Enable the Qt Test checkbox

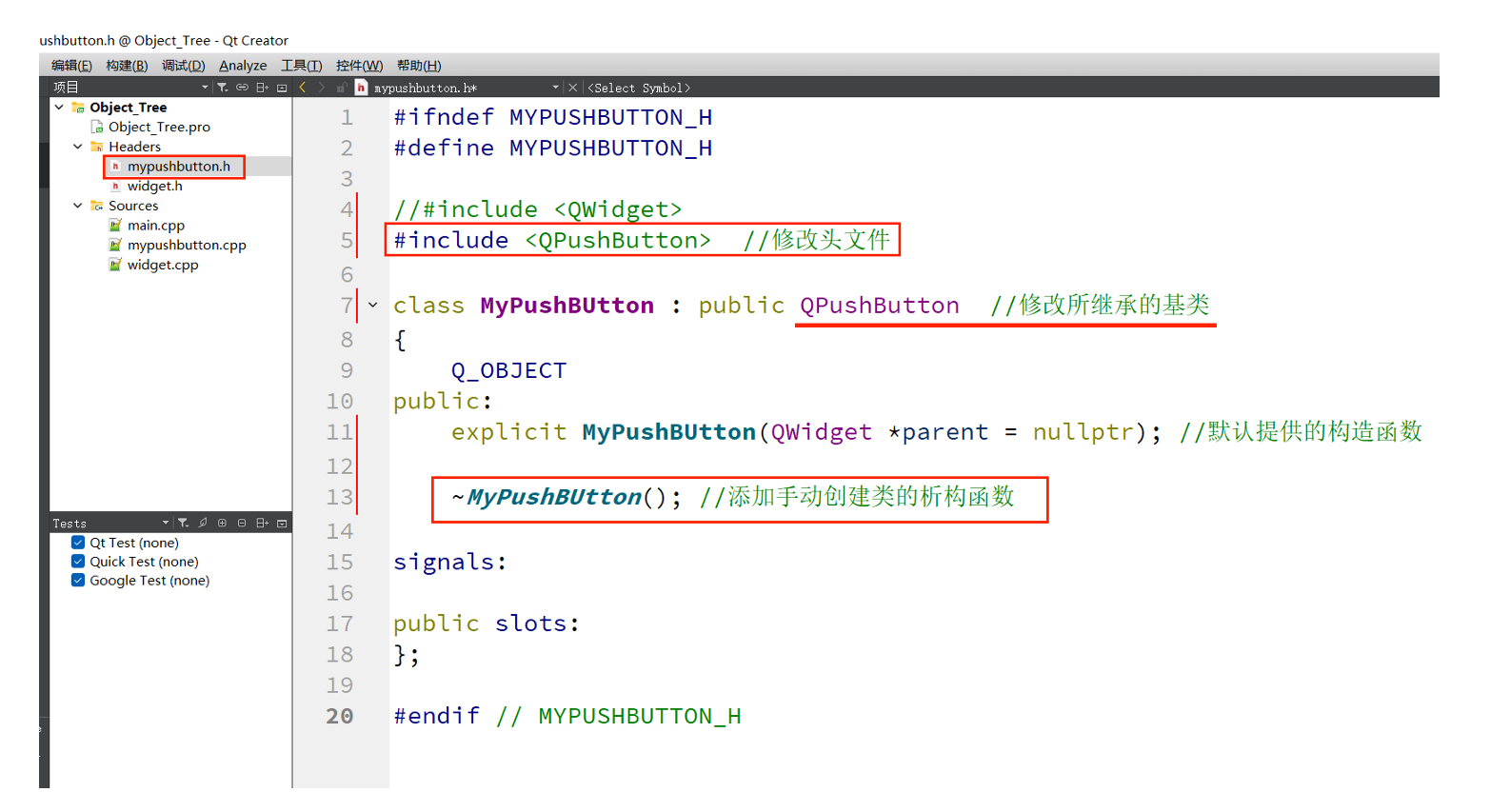tap(77, 542)
